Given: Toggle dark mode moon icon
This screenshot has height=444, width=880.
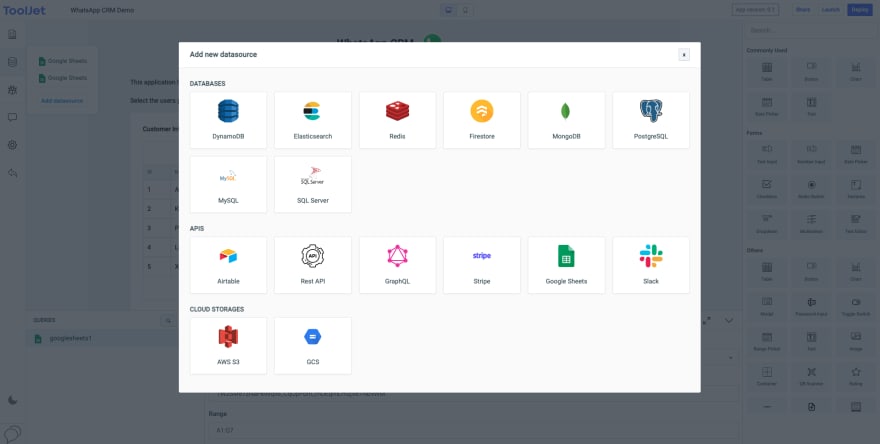Looking at the screenshot, I should [12, 400].
